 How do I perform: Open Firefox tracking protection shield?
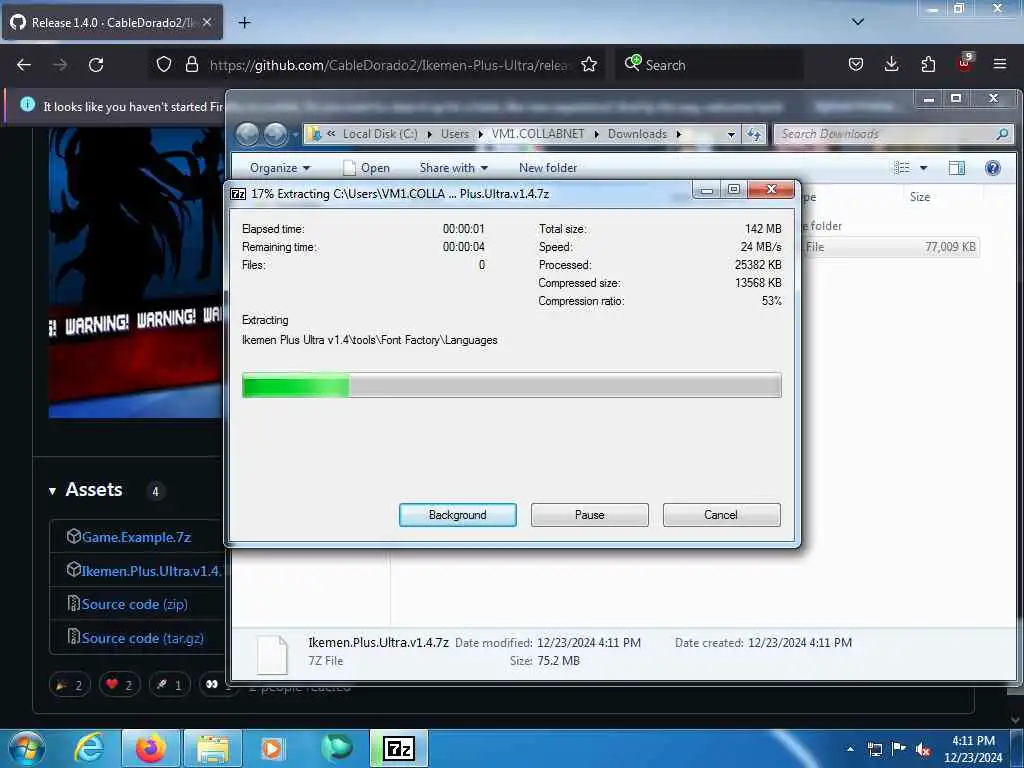pyautogui.click(x=164, y=65)
